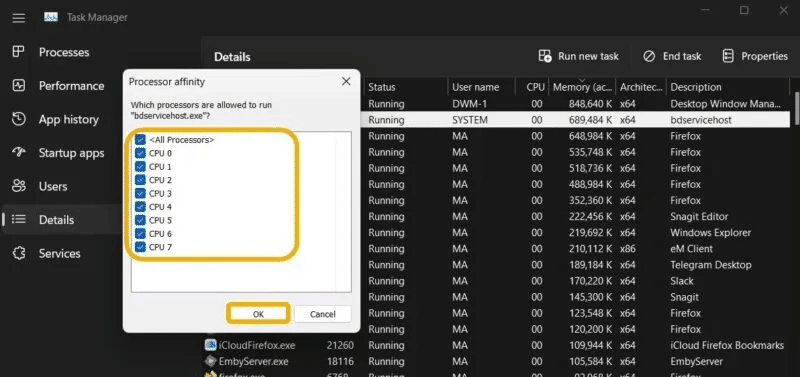Click the SYSTEM user name cell
800x377 pixels.
pos(470,120)
